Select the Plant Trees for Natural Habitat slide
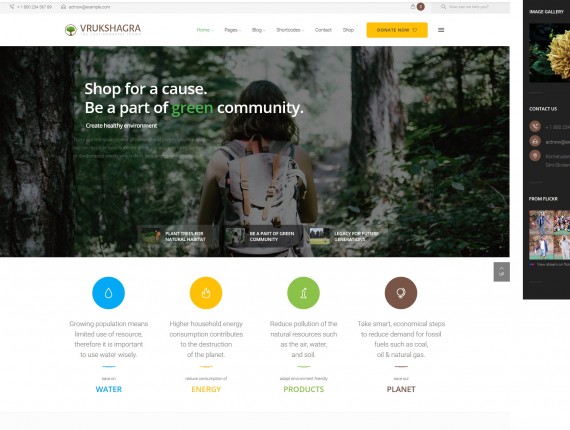This screenshot has width=570, height=430. tap(177, 236)
